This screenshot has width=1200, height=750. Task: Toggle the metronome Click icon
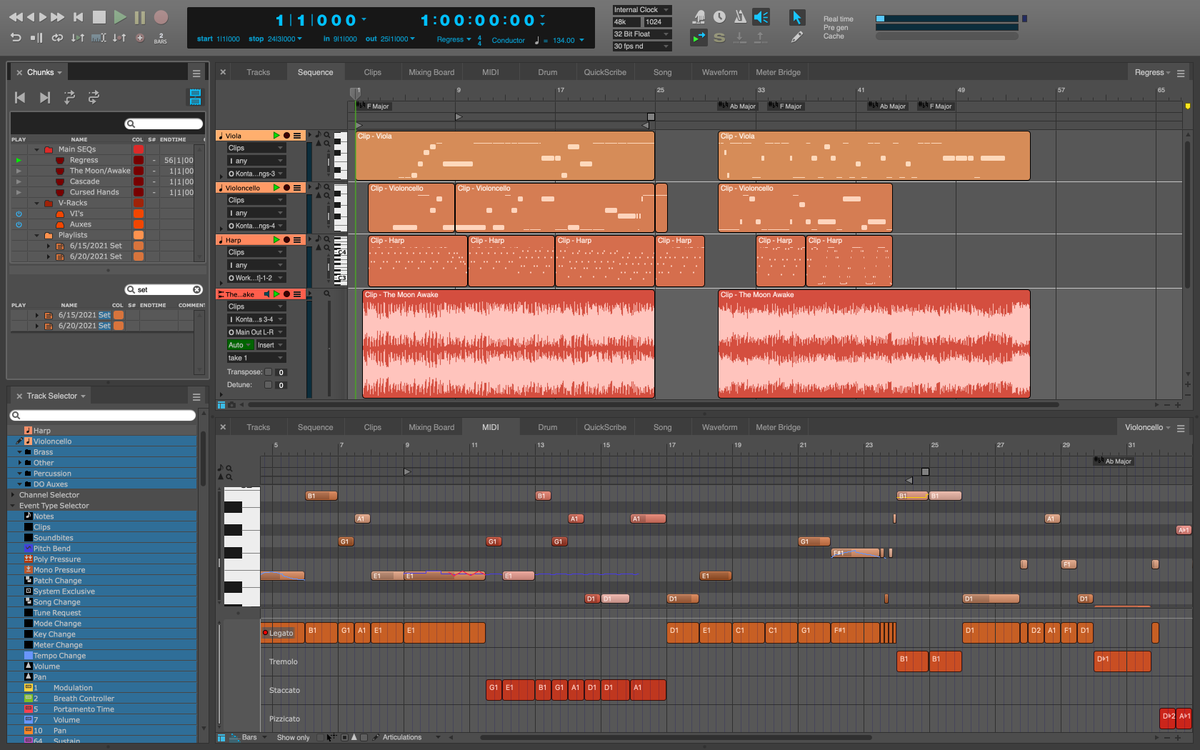click(738, 16)
